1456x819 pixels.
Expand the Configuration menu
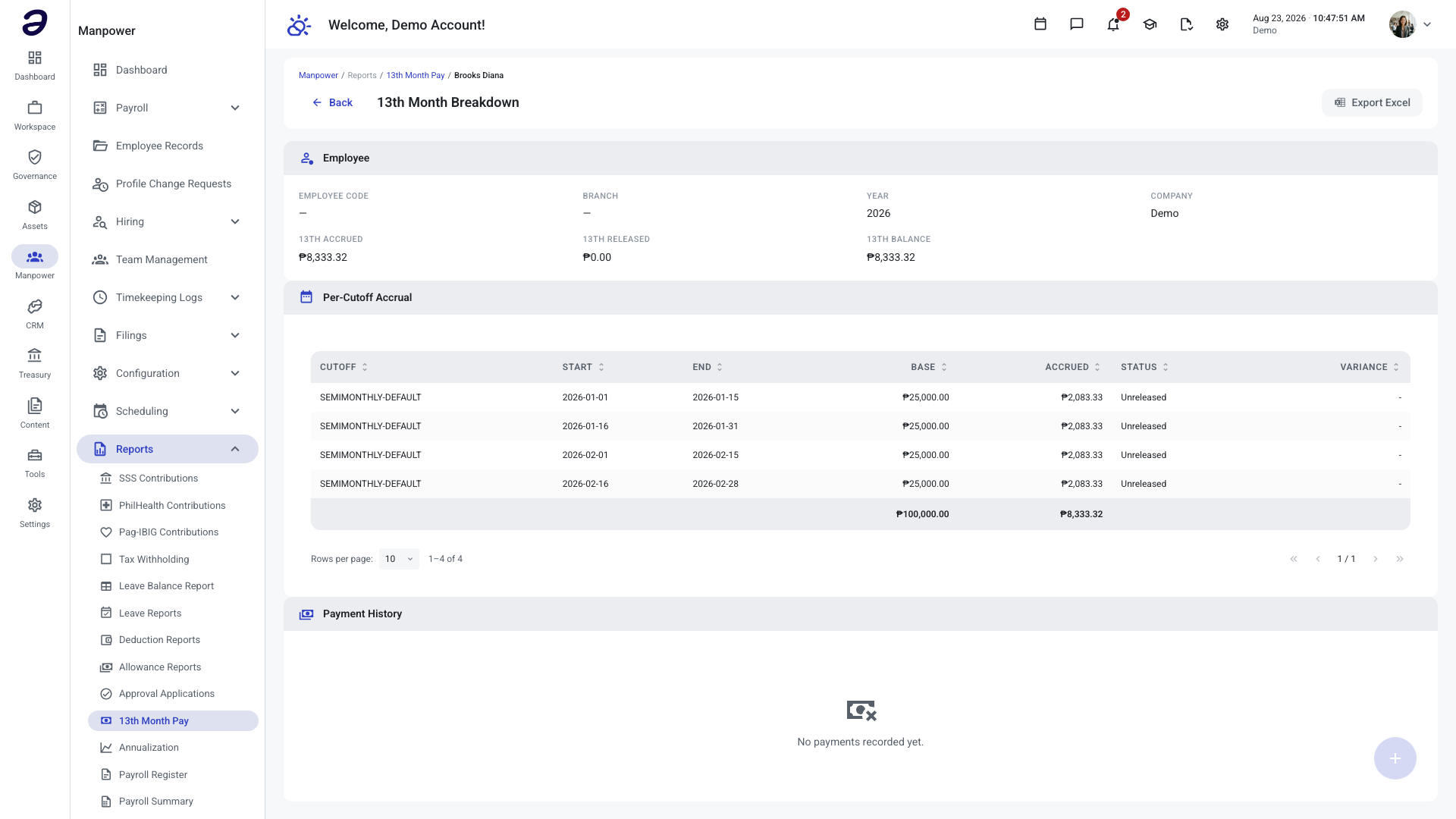(168, 373)
